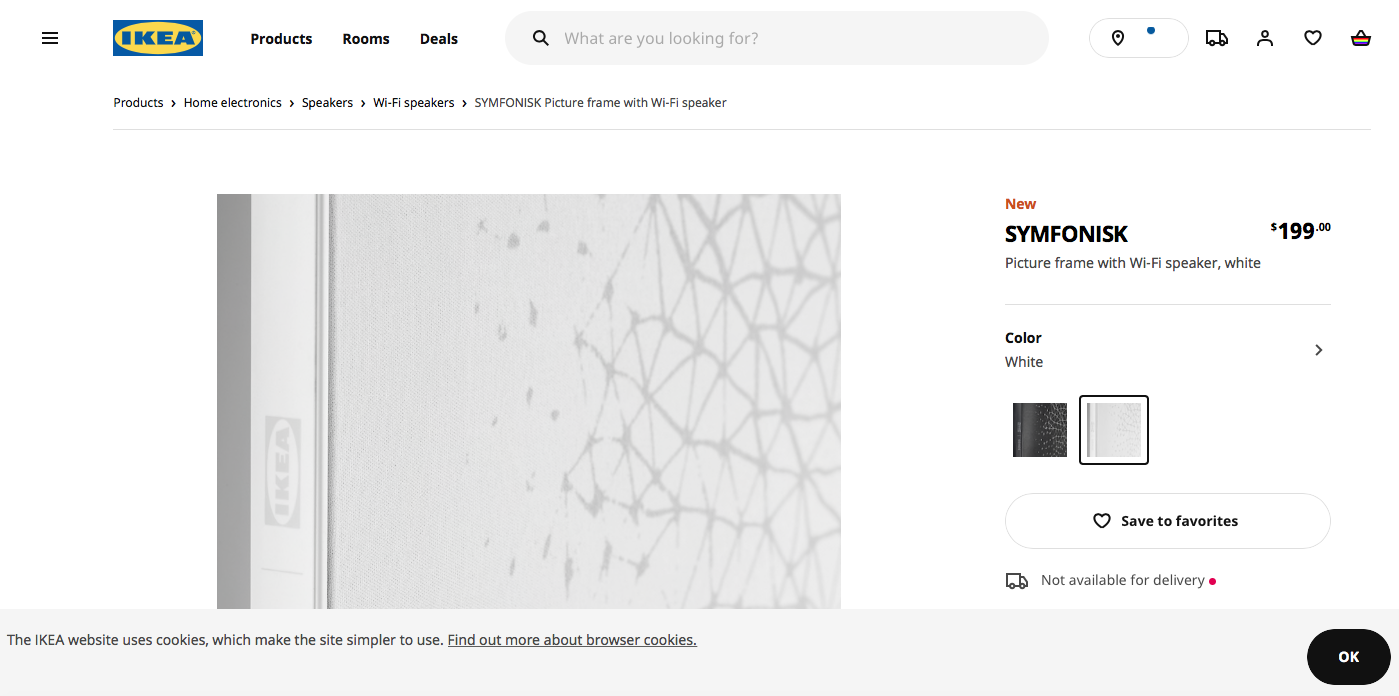Go to Wi-Fi speakers breadcrumb
Image resolution: width=1399 pixels, height=696 pixels.
414,103
